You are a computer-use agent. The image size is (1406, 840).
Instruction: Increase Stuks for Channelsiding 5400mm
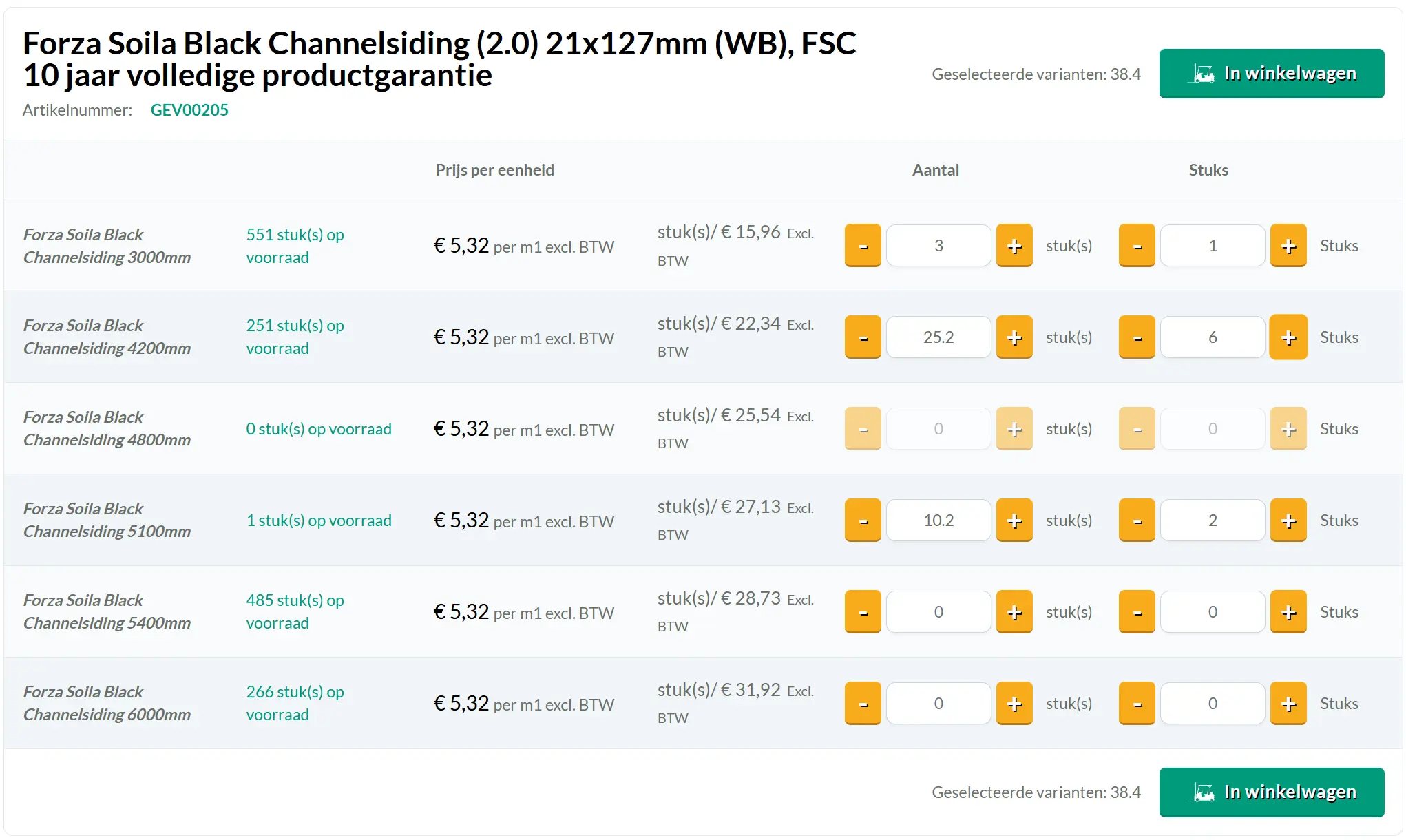click(1288, 612)
